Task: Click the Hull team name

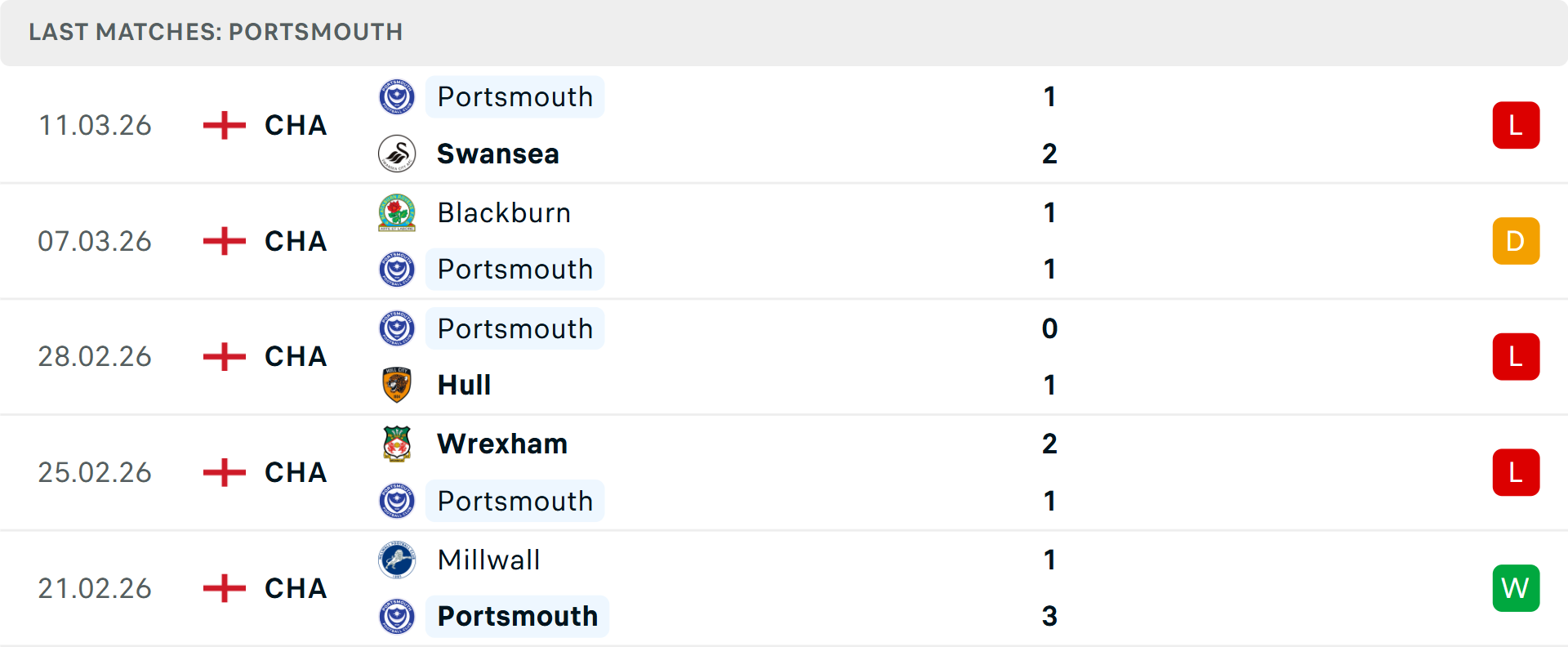Action: [x=463, y=385]
